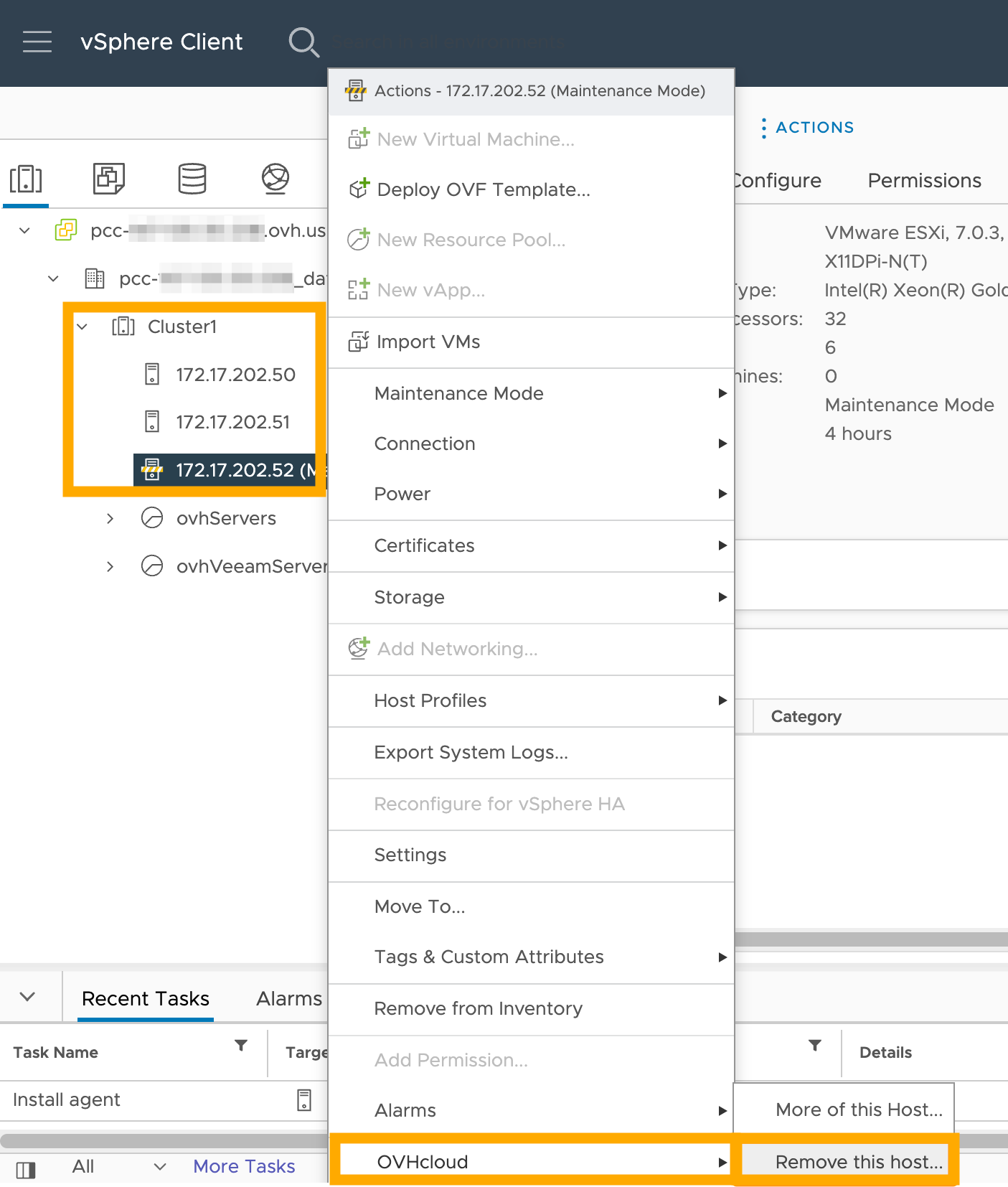Click the Task Name filter icon
Image resolution: width=1008 pixels, height=1187 pixels.
[x=241, y=1046]
